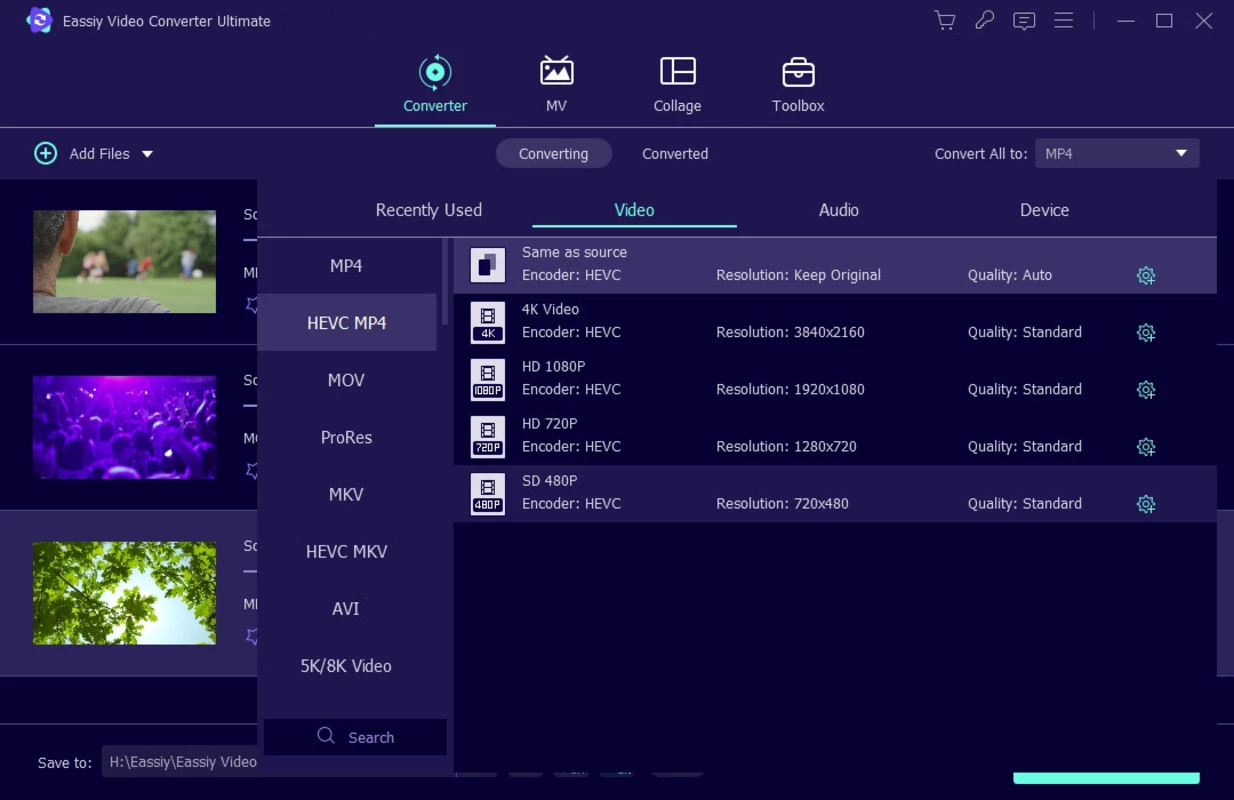Switch to the Toolbox section
Image resolution: width=1234 pixels, height=800 pixels.
point(798,85)
